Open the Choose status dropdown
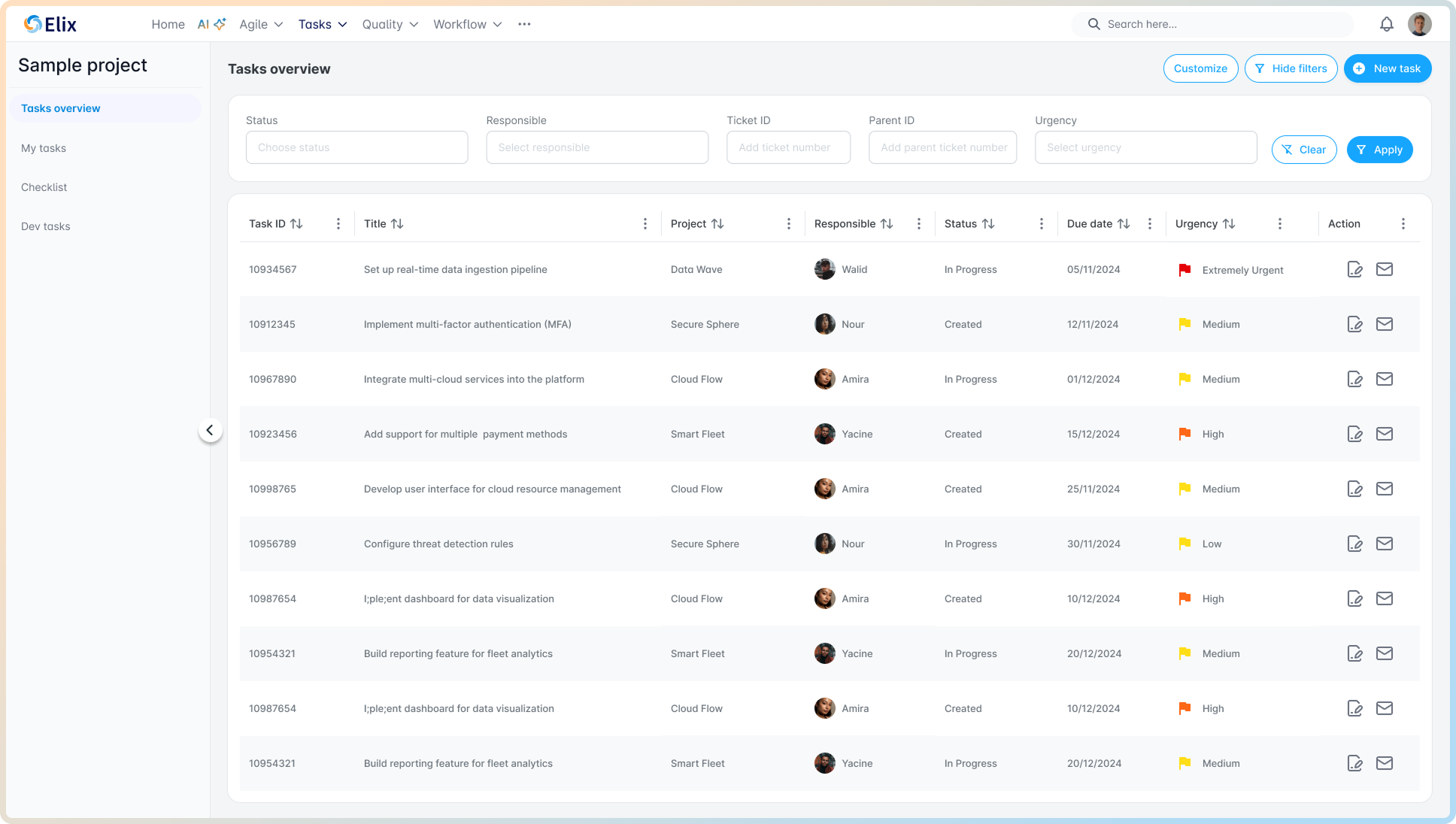 [x=356, y=147]
